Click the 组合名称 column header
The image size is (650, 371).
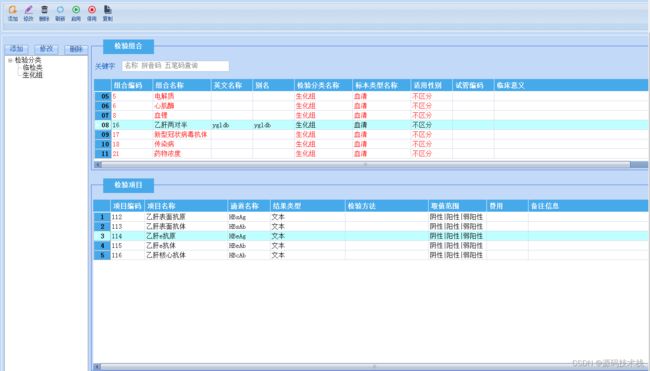pos(182,85)
